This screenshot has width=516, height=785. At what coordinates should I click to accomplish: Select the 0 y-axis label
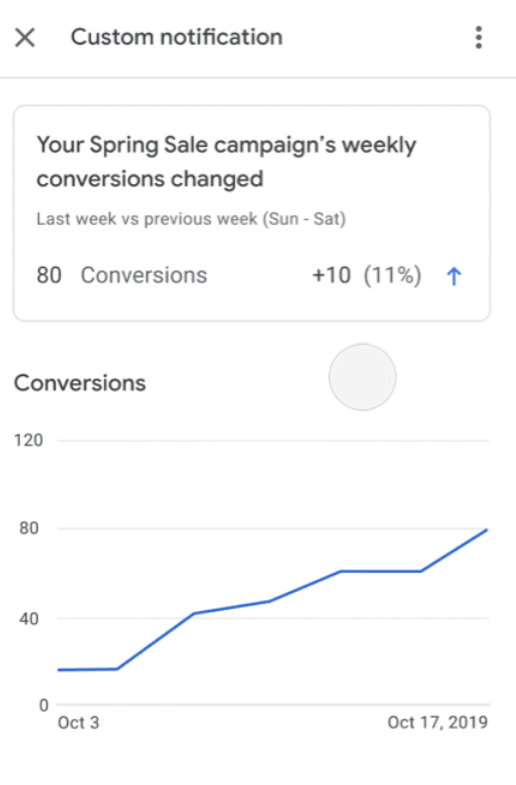(x=44, y=705)
